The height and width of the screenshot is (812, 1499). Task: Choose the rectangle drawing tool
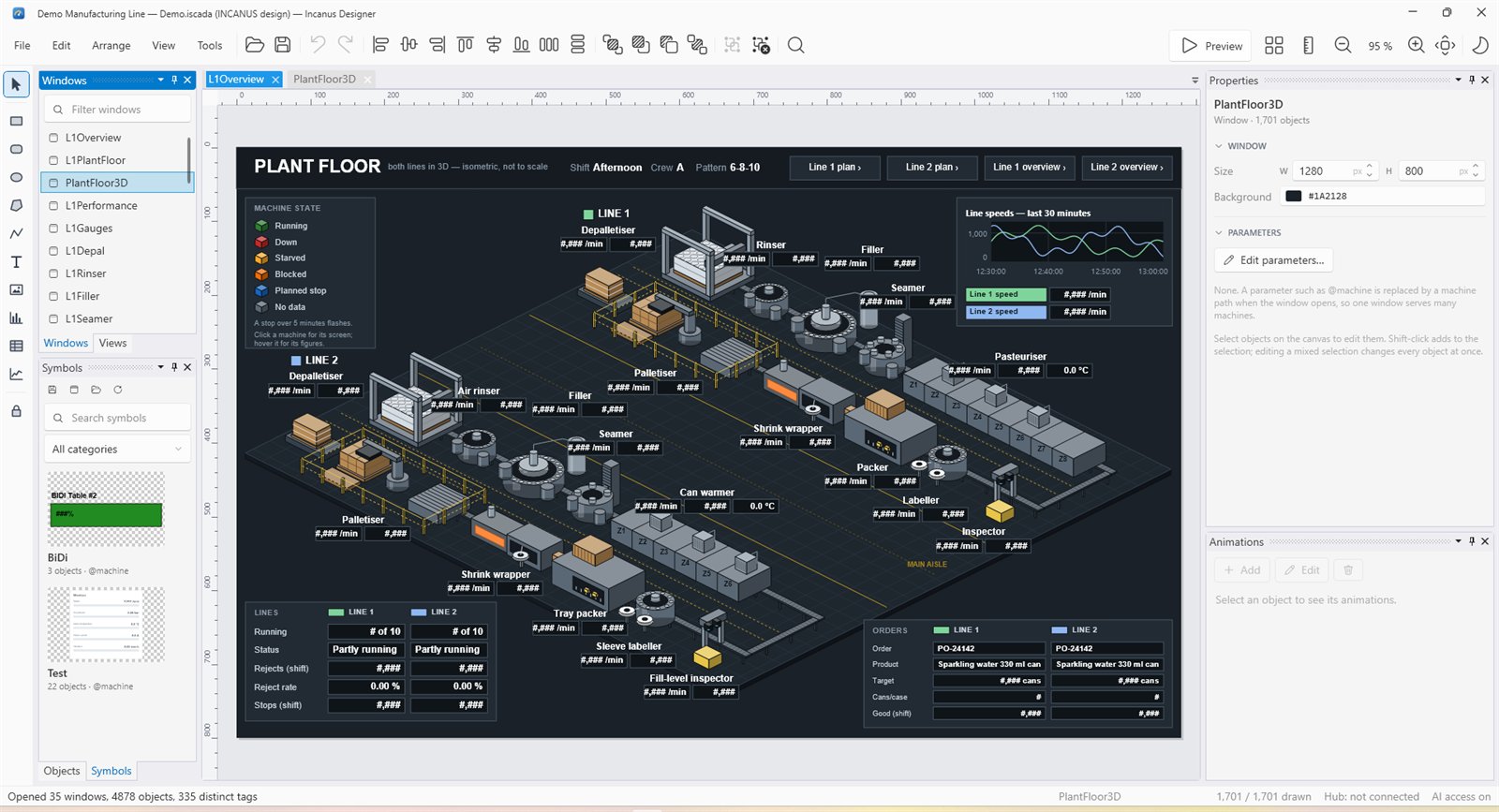[16, 121]
